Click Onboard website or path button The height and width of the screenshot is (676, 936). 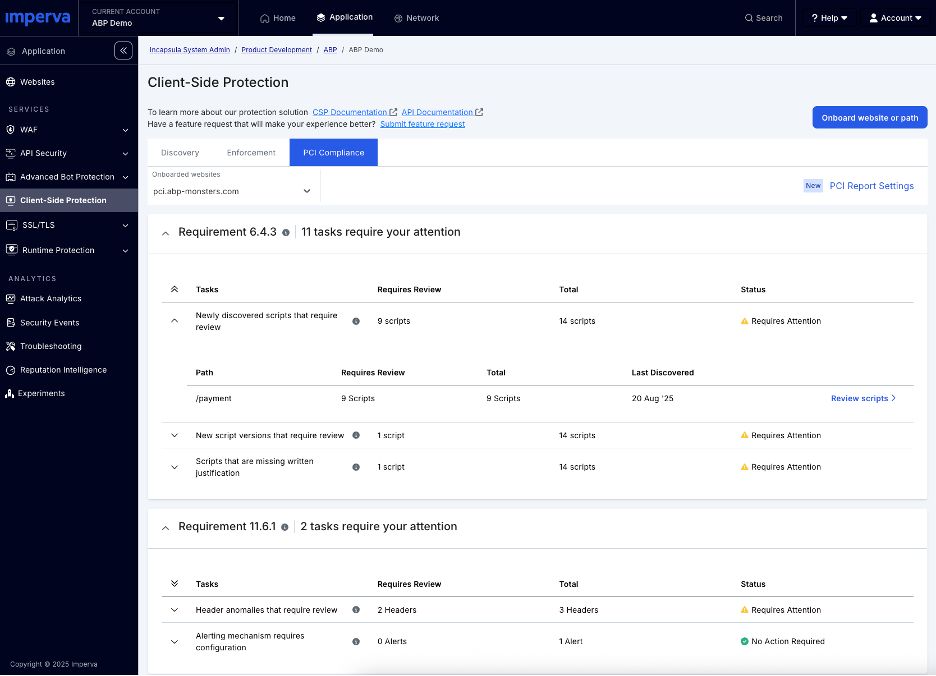(869, 118)
